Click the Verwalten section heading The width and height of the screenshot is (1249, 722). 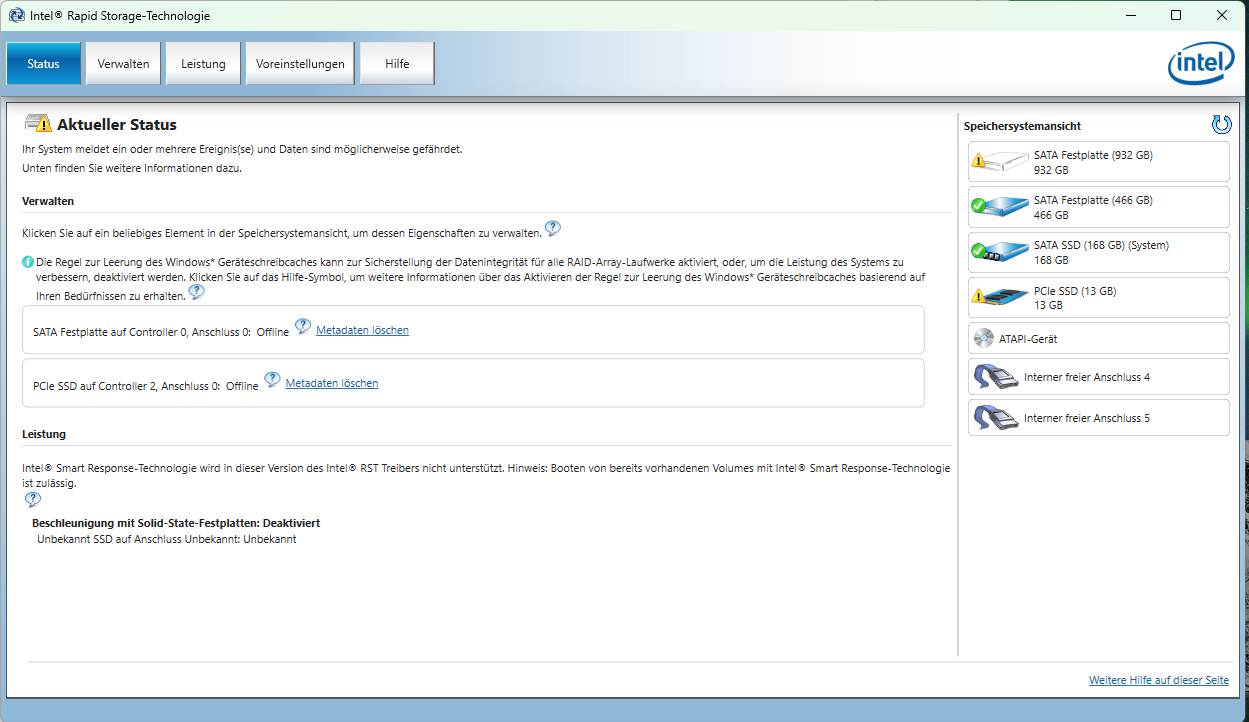(48, 201)
